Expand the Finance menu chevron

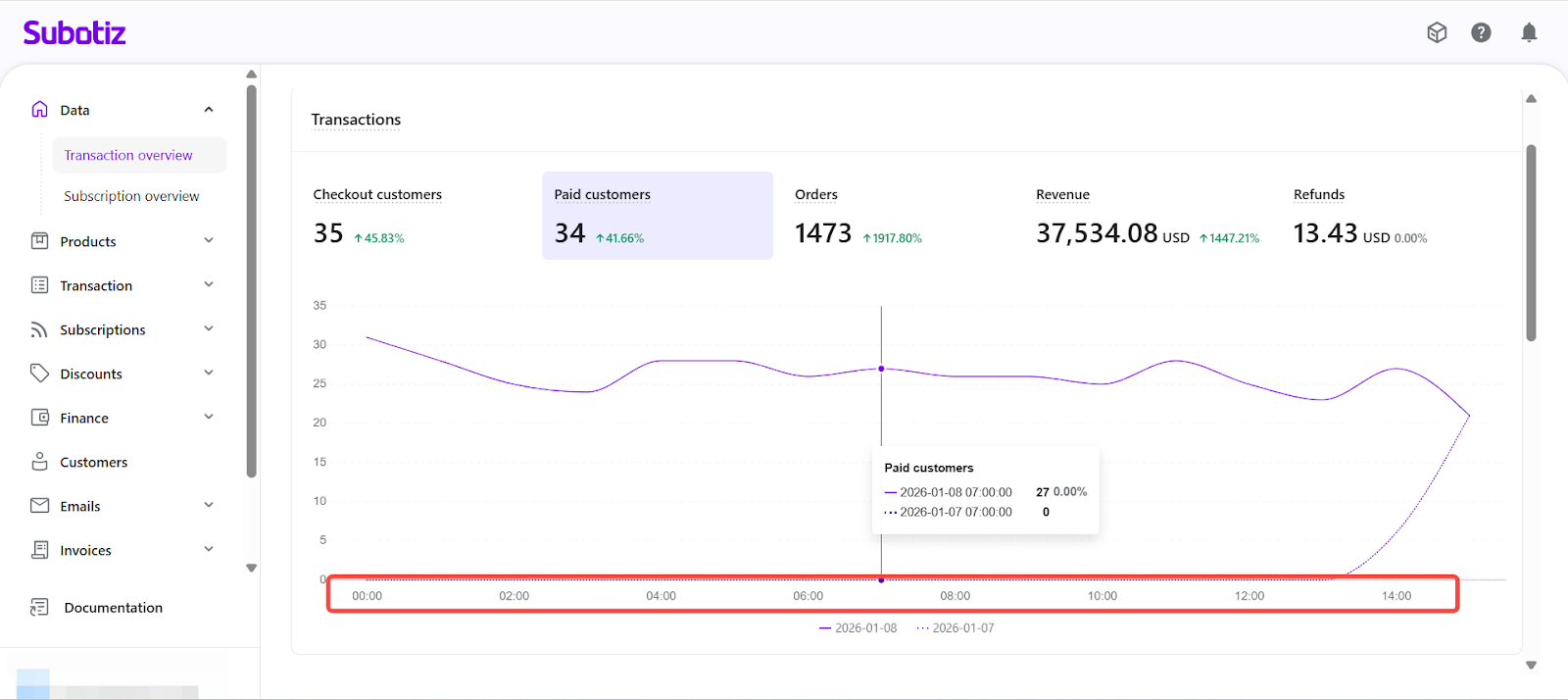point(209,418)
